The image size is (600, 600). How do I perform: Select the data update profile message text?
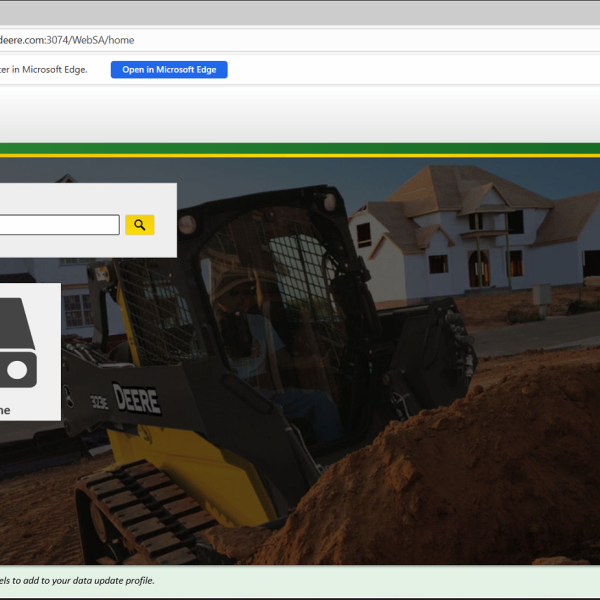pyautogui.click(x=77, y=580)
